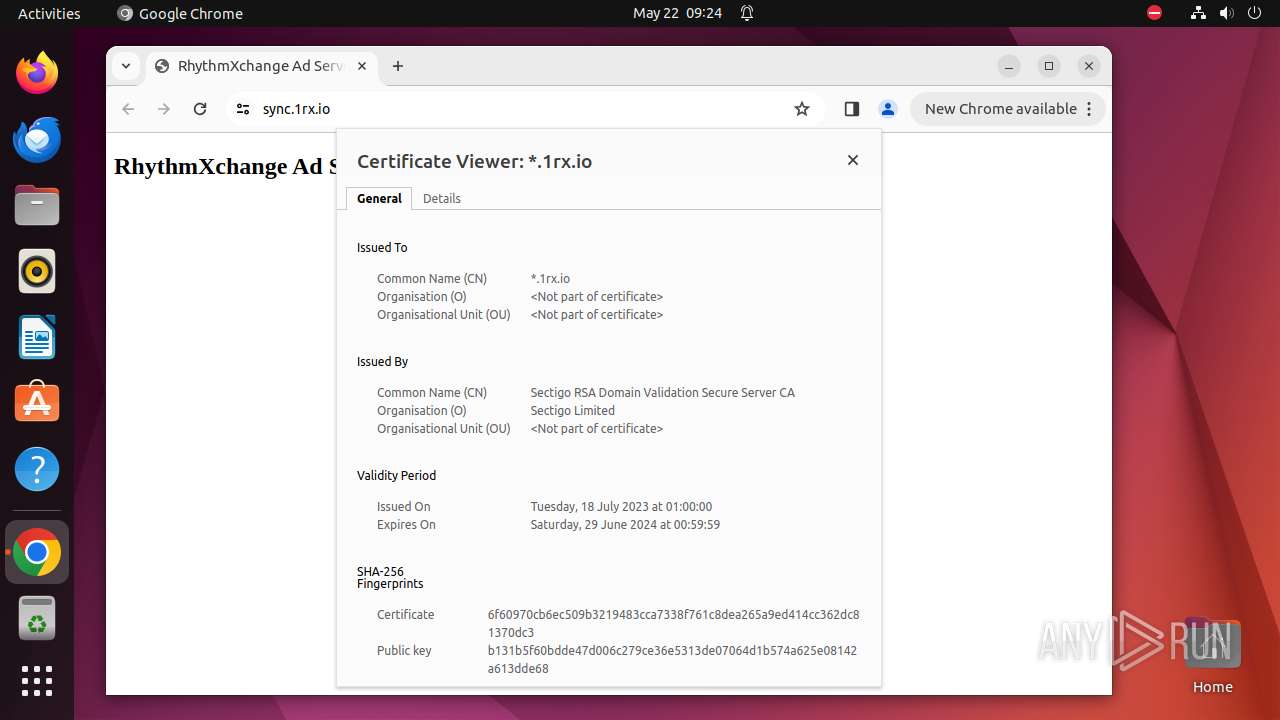Select Google Chrome icon in the dock

(x=37, y=552)
